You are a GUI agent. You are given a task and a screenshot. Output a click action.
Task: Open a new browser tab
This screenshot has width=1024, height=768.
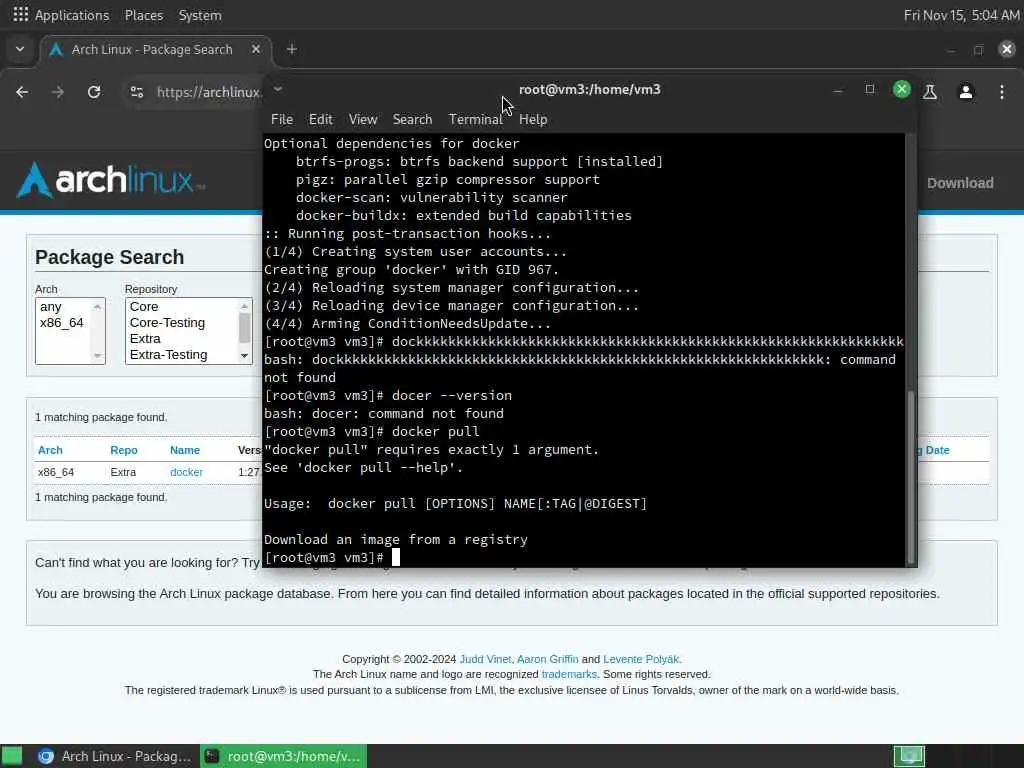pos(292,50)
